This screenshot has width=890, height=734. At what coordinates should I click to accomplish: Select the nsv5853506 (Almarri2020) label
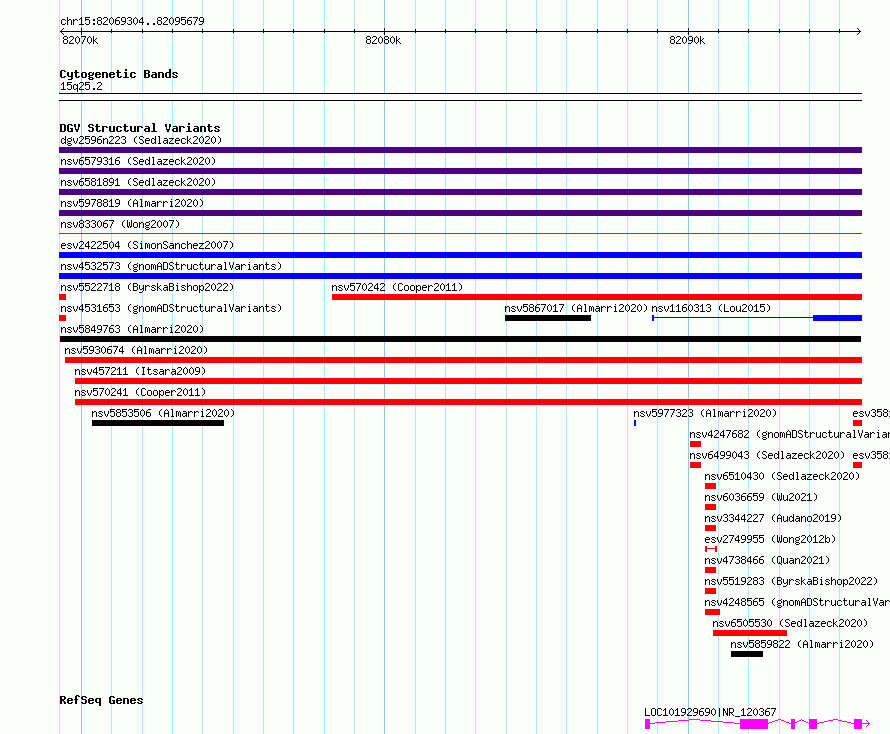pyautogui.click(x=163, y=413)
